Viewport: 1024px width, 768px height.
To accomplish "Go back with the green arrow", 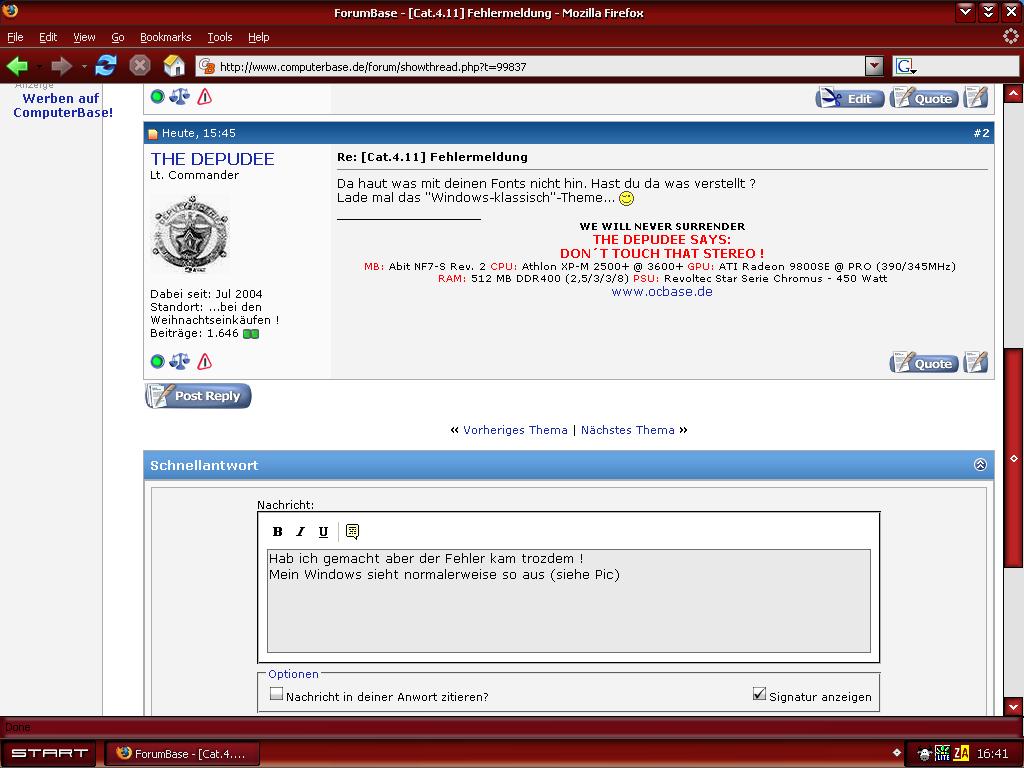I will 17,66.
